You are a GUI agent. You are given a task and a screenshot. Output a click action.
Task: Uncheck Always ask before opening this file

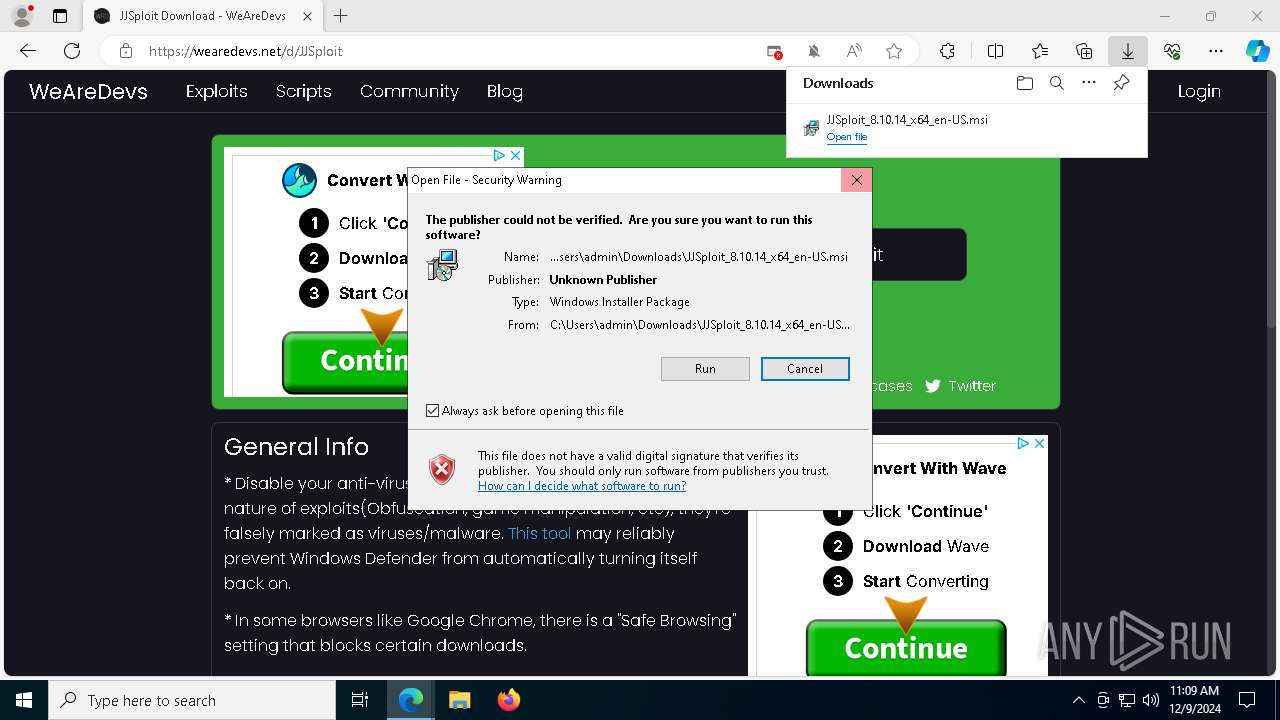tap(432, 411)
